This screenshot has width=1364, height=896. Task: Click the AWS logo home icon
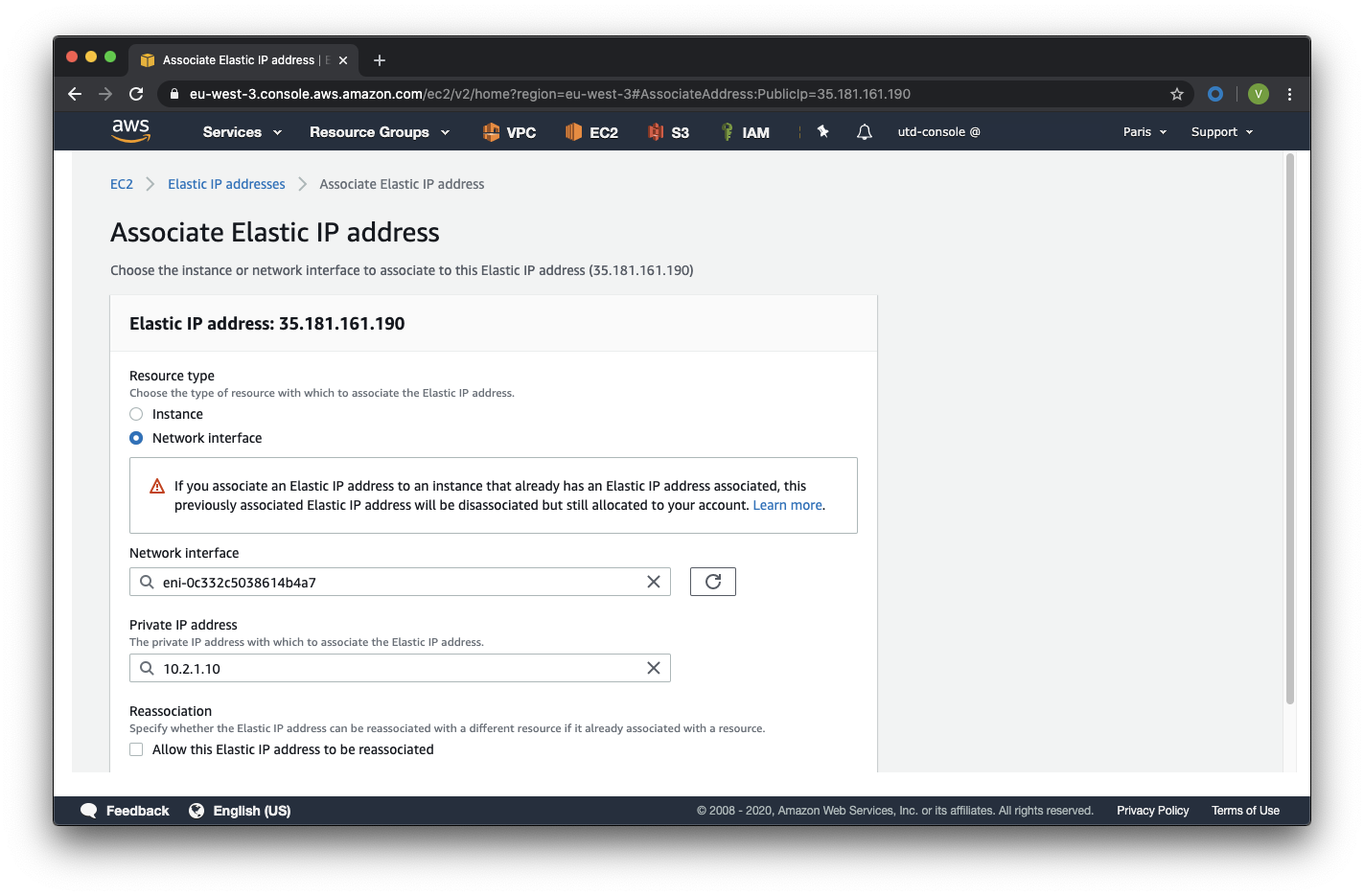(130, 131)
